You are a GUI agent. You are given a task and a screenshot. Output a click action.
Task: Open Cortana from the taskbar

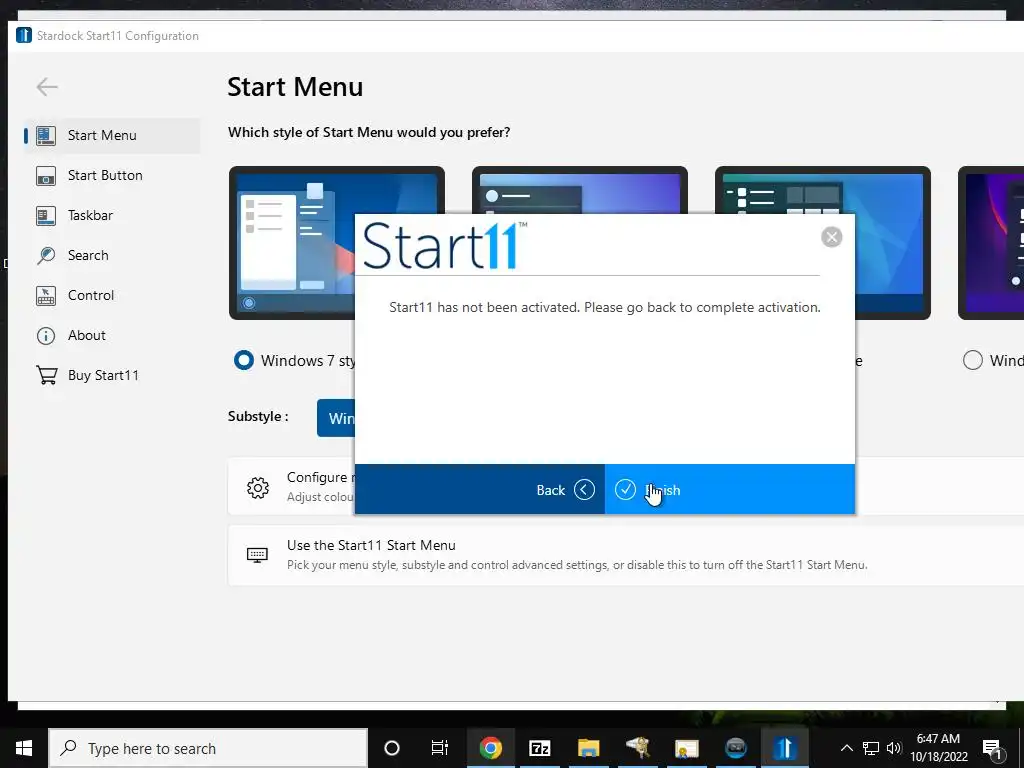[x=392, y=748]
